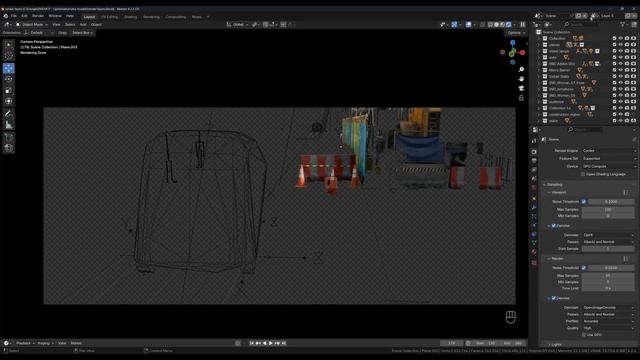
Task: Open the Output properties tab
Action: (x=534, y=161)
